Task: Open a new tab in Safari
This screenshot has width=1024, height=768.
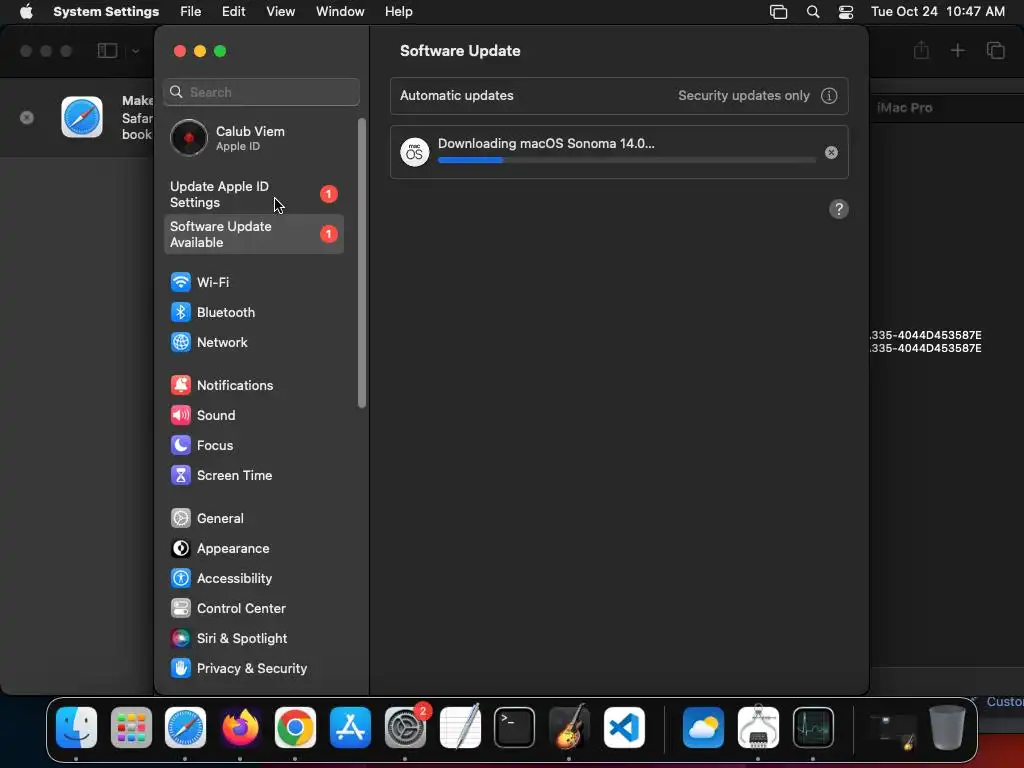Action: (957, 50)
